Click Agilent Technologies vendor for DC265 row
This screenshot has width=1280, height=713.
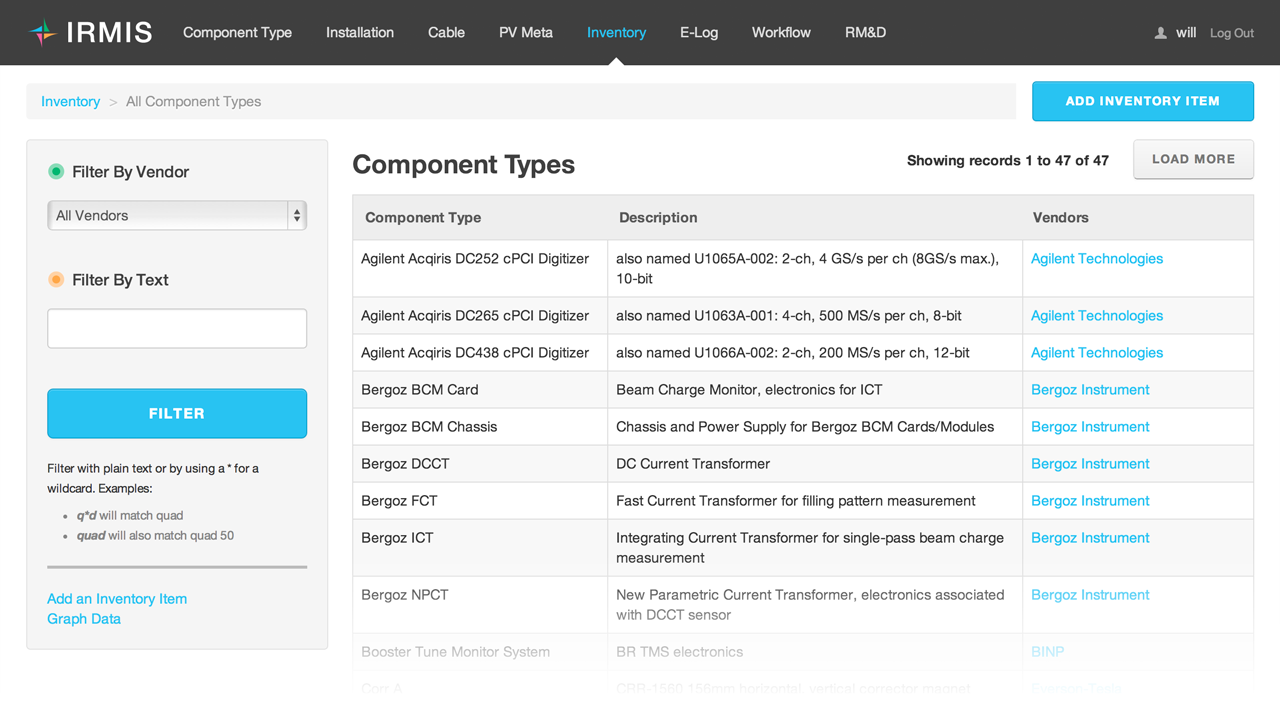1097,316
